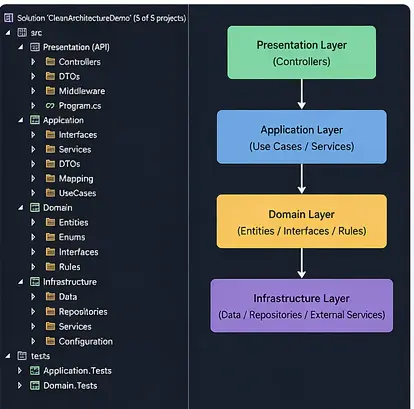
Task: Select the 'Mapping' folder label
Action: (76, 179)
